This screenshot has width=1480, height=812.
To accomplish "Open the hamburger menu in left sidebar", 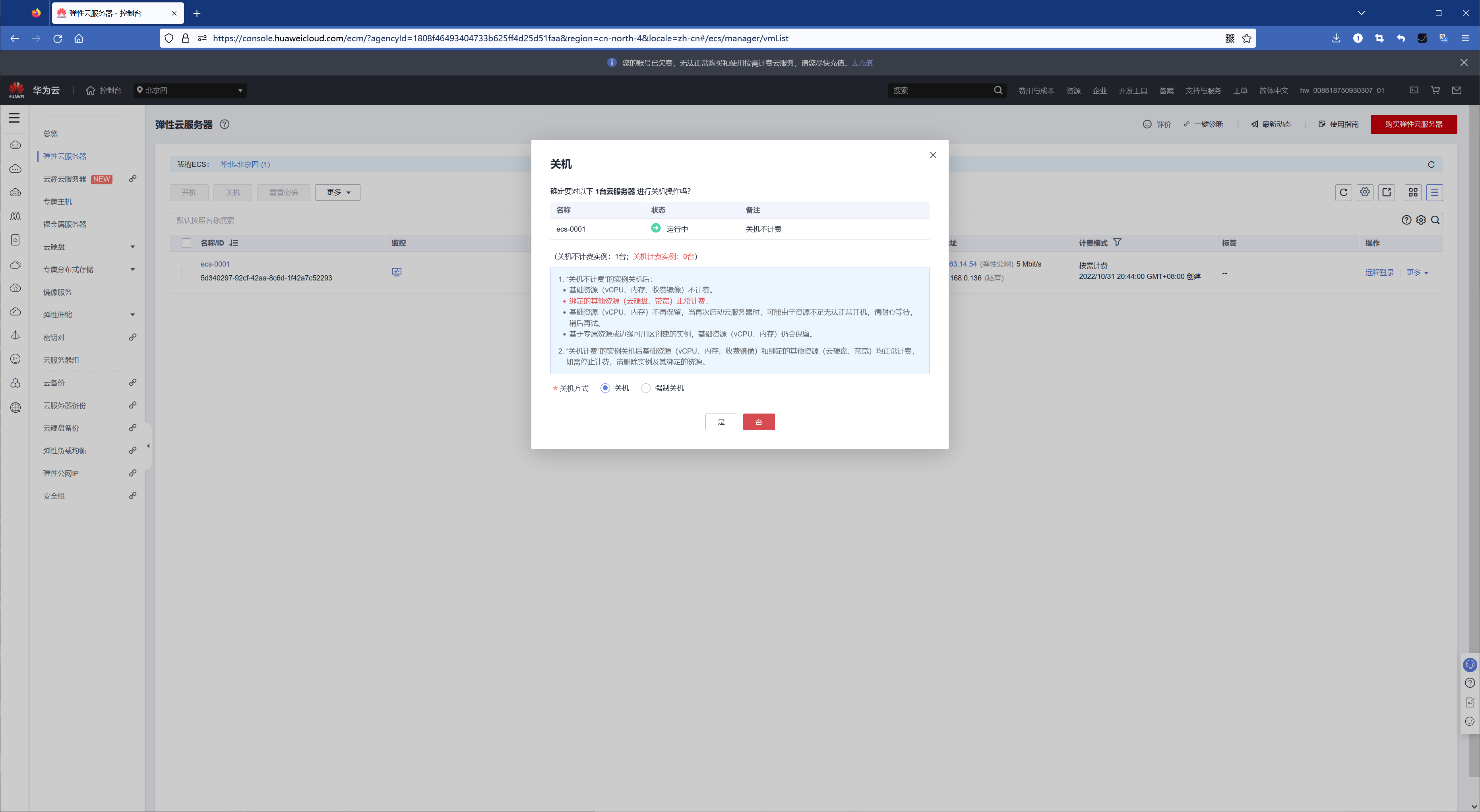I will [14, 118].
